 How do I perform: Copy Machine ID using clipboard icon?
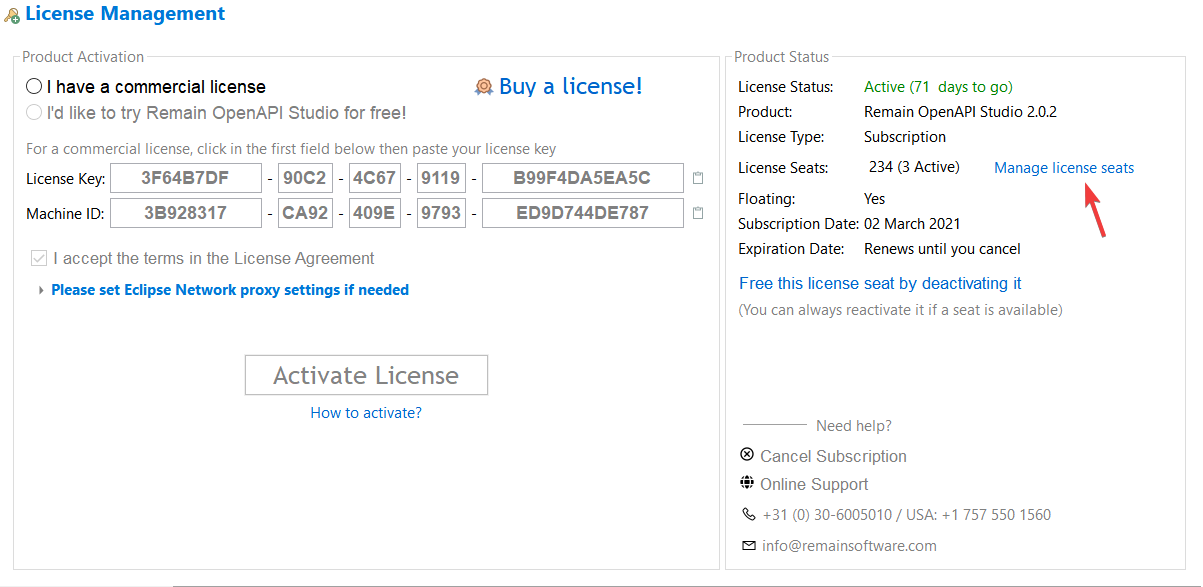pyautogui.click(x=698, y=213)
